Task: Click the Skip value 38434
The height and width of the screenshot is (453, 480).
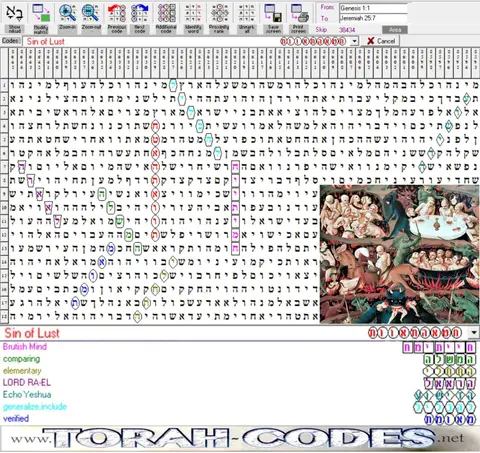Action: (347, 30)
